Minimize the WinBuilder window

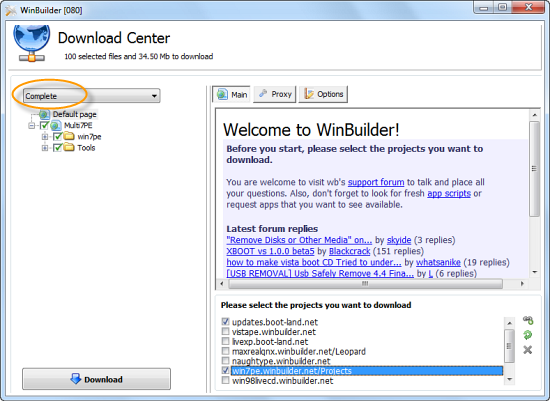[484, 7]
